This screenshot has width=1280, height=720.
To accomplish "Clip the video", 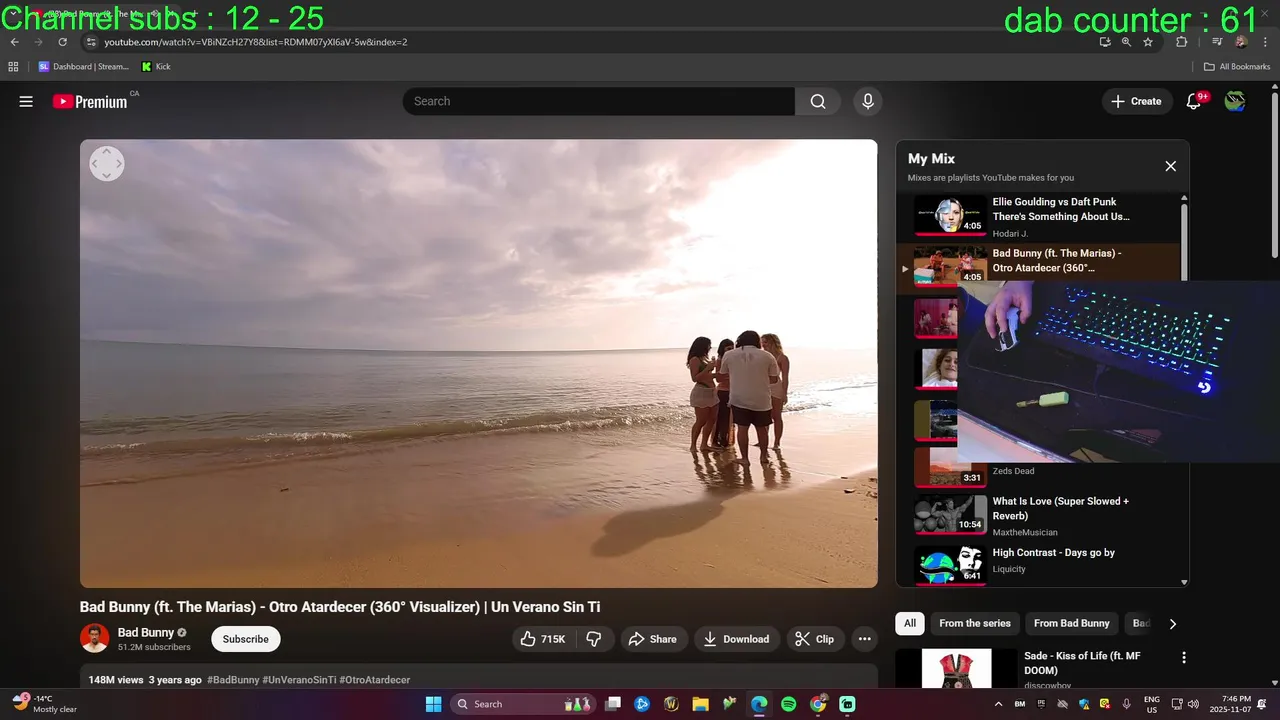I will coord(815,639).
